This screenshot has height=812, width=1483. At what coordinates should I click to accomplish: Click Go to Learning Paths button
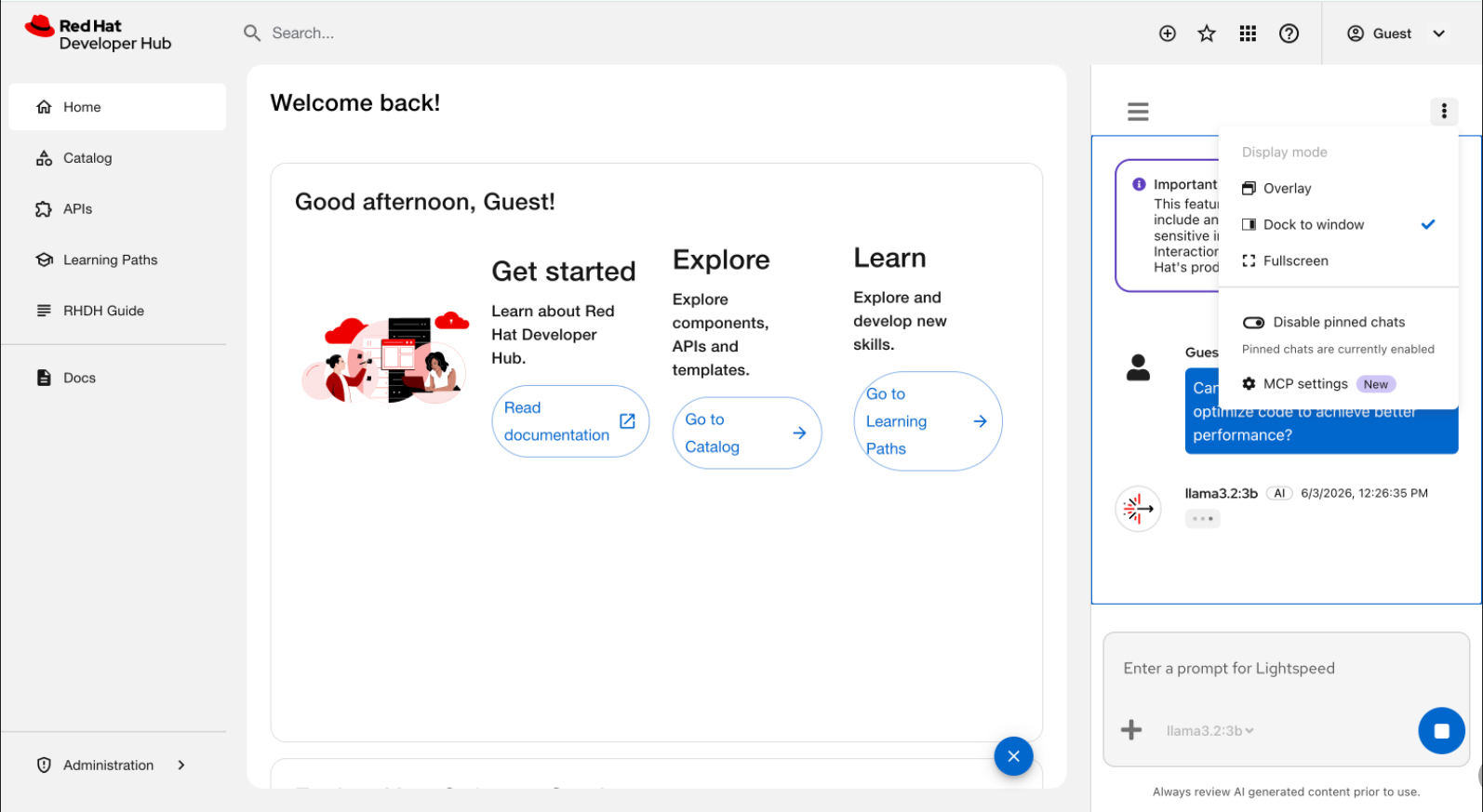pos(928,421)
